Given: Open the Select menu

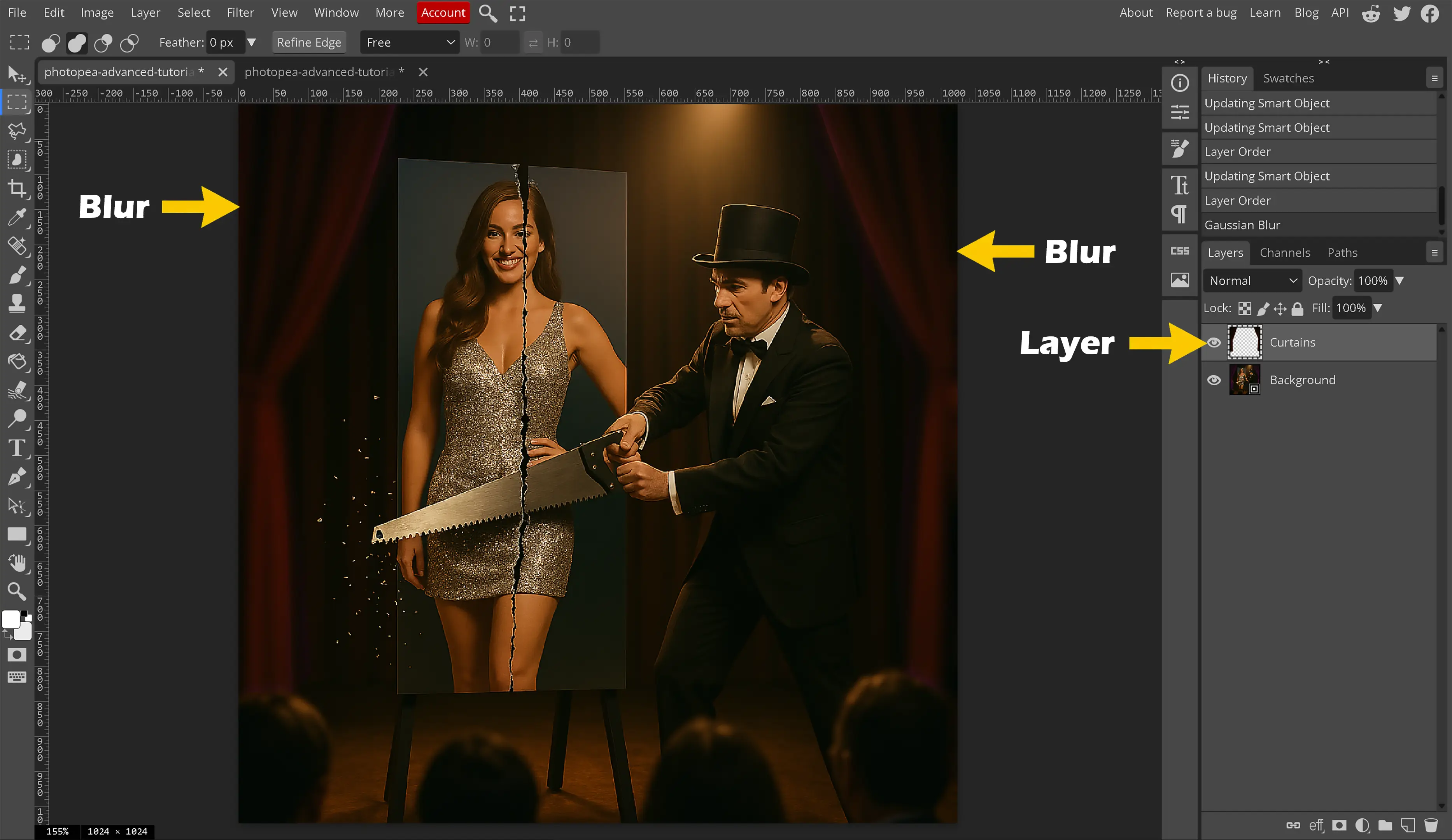Looking at the screenshot, I should point(194,13).
